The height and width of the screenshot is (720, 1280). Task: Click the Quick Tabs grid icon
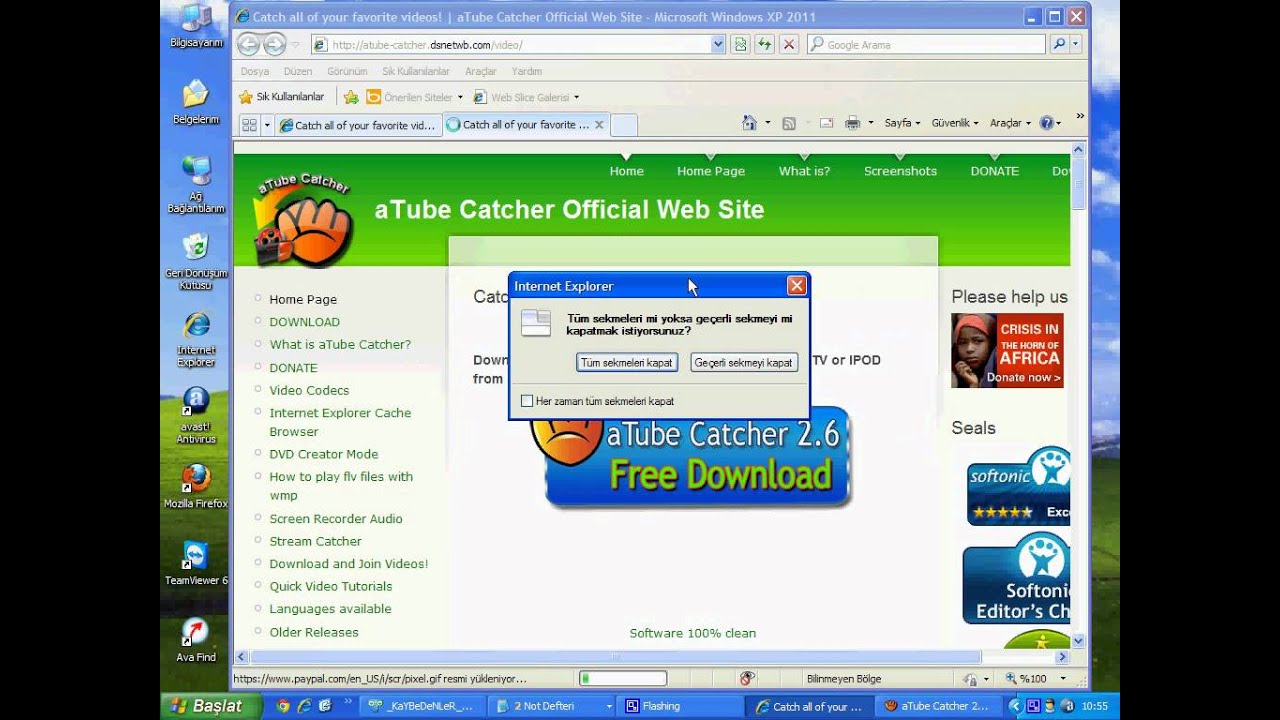(x=249, y=125)
